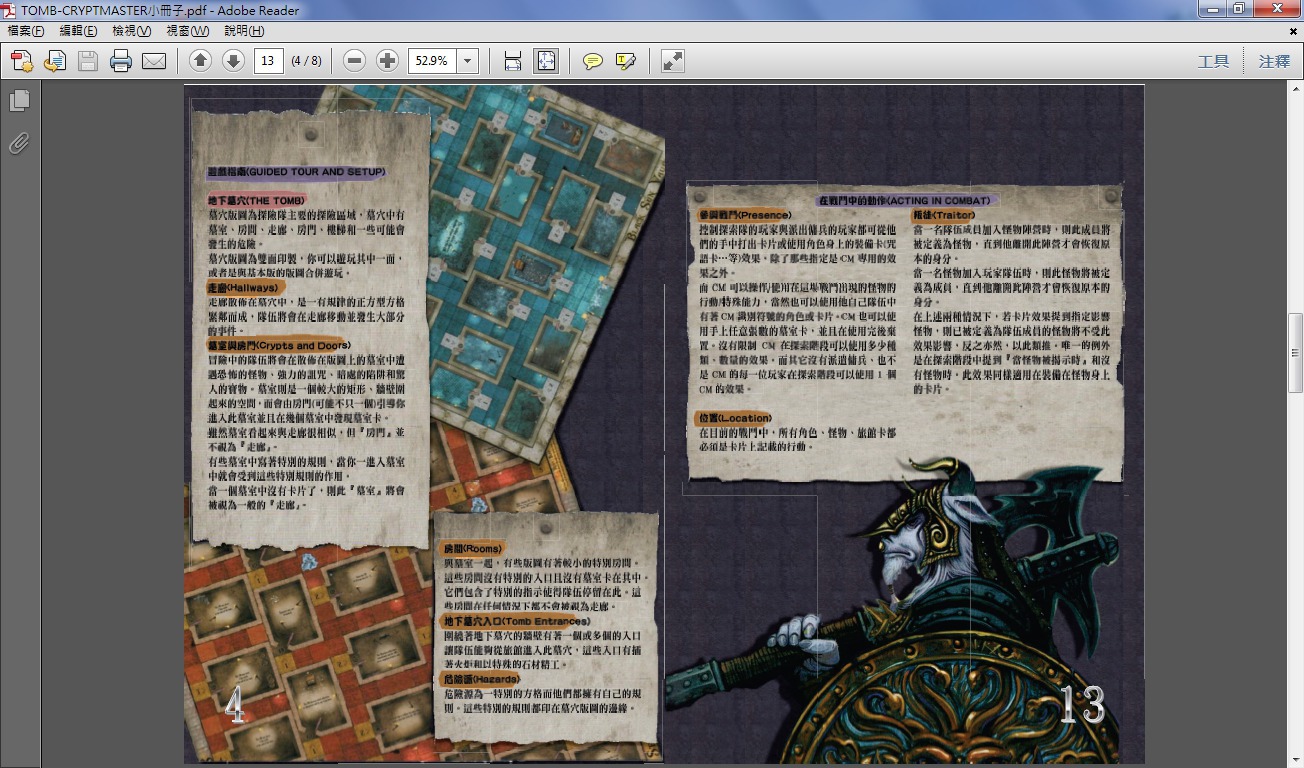This screenshot has width=1304, height=768.
Task: Open the 檔案 (File) menu
Action: (26, 31)
